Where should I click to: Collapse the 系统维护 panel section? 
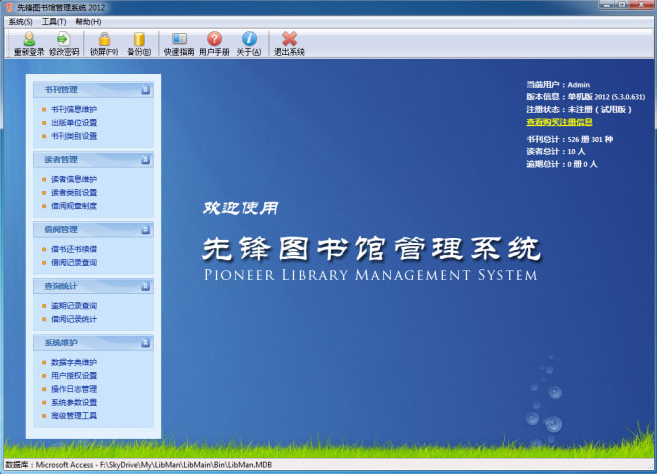(145, 343)
